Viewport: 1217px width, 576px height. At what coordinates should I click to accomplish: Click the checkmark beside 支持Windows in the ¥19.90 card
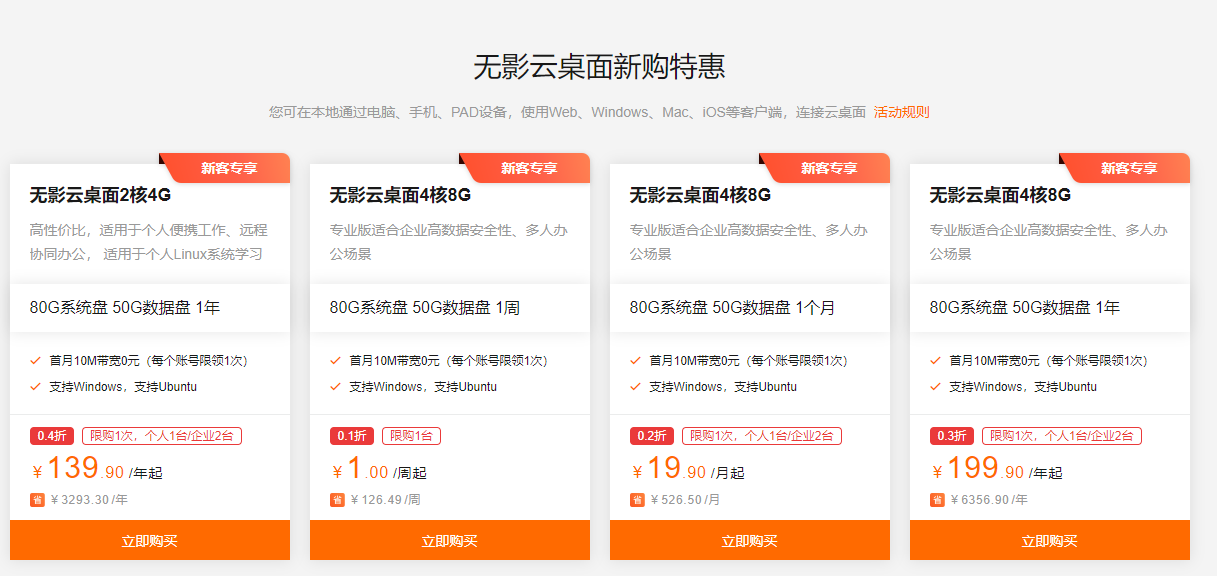click(635, 386)
